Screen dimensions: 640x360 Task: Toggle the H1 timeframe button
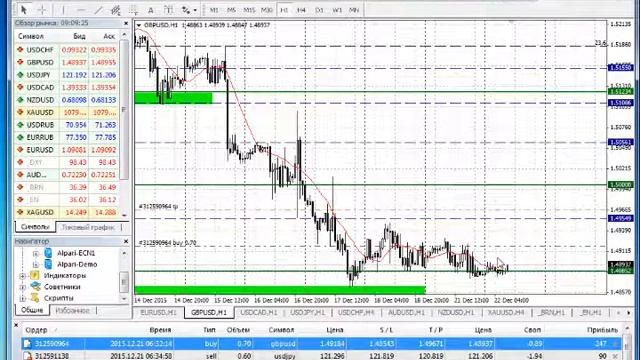tap(284, 10)
